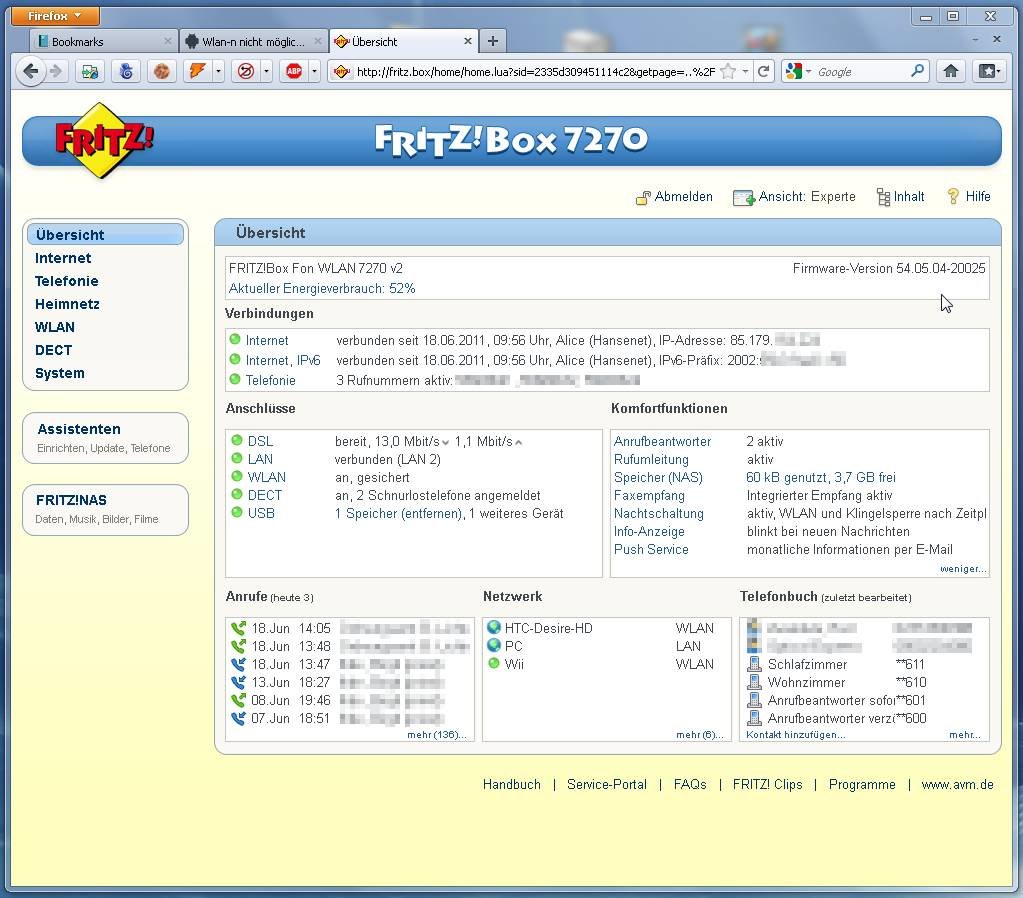Click Abmelden to log out
The width and height of the screenshot is (1023, 898).
(x=674, y=196)
